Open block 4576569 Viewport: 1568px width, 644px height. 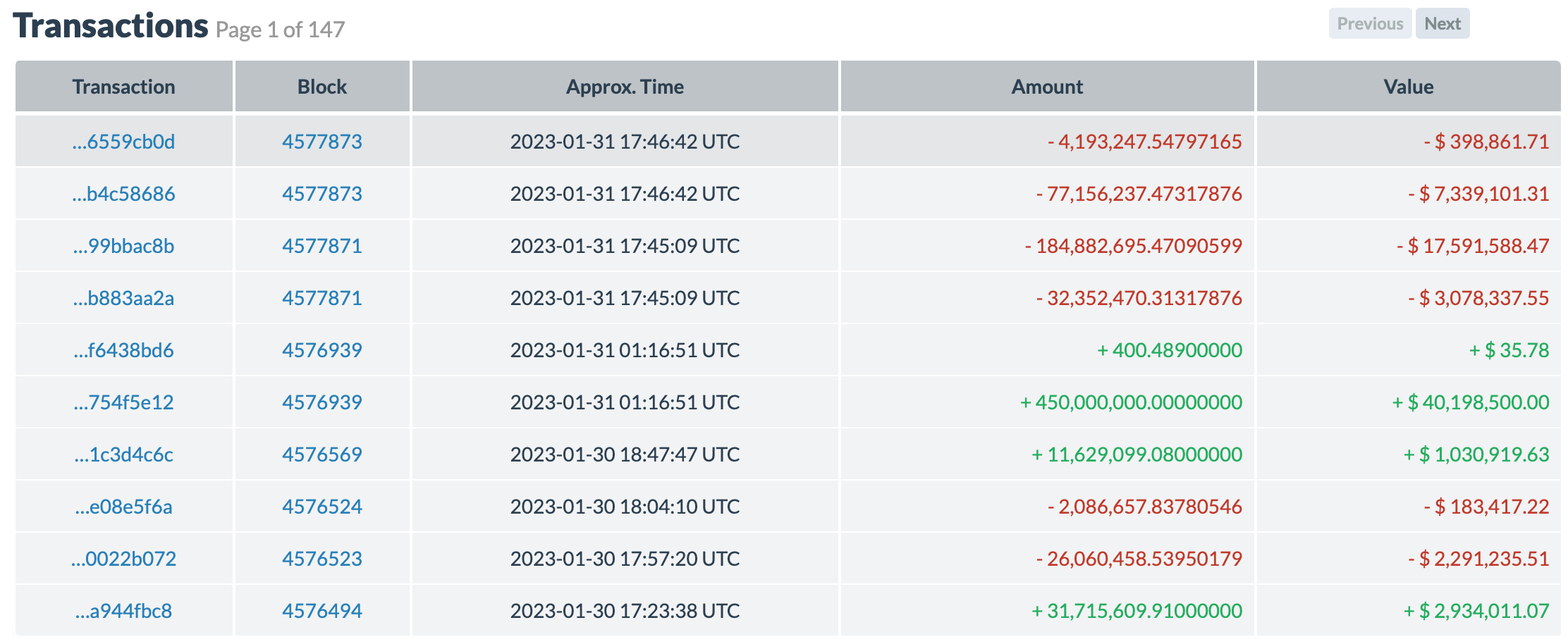tap(321, 454)
